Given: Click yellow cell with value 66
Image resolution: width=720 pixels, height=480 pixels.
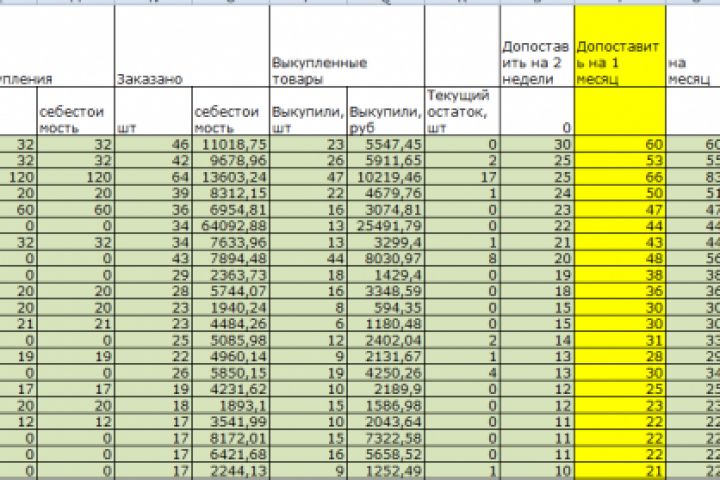Looking at the screenshot, I should click(x=620, y=177).
